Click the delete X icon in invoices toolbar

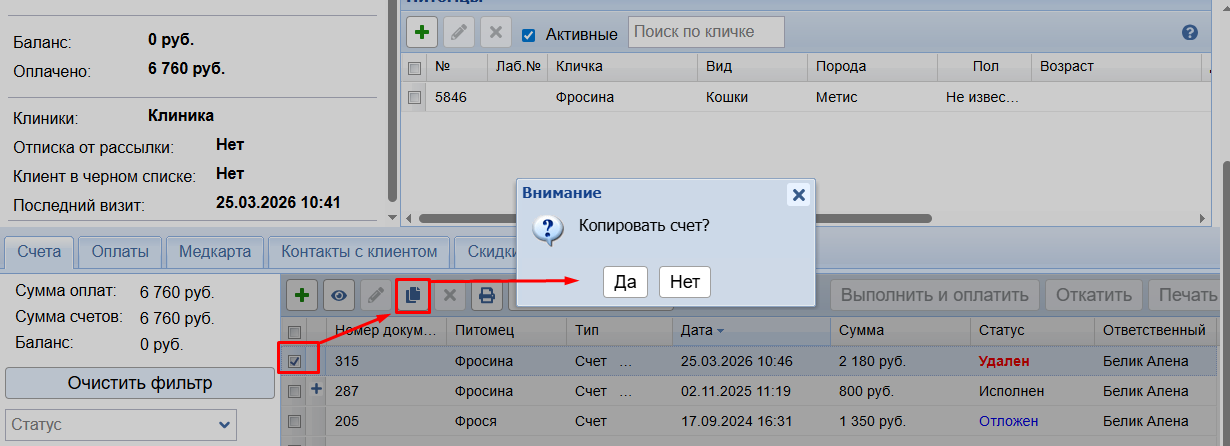click(450, 295)
